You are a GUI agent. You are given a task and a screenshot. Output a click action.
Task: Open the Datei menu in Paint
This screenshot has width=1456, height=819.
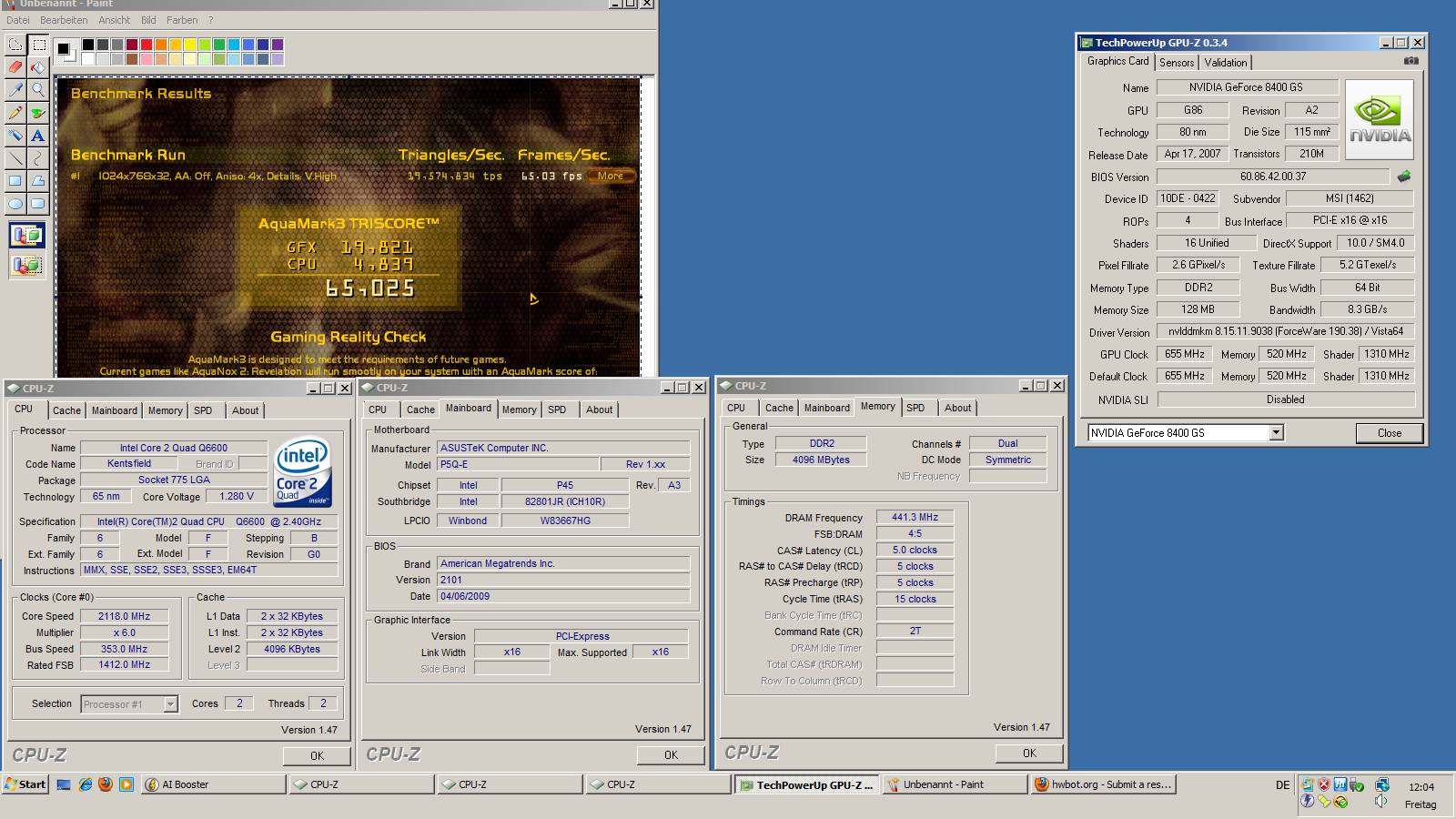17,20
